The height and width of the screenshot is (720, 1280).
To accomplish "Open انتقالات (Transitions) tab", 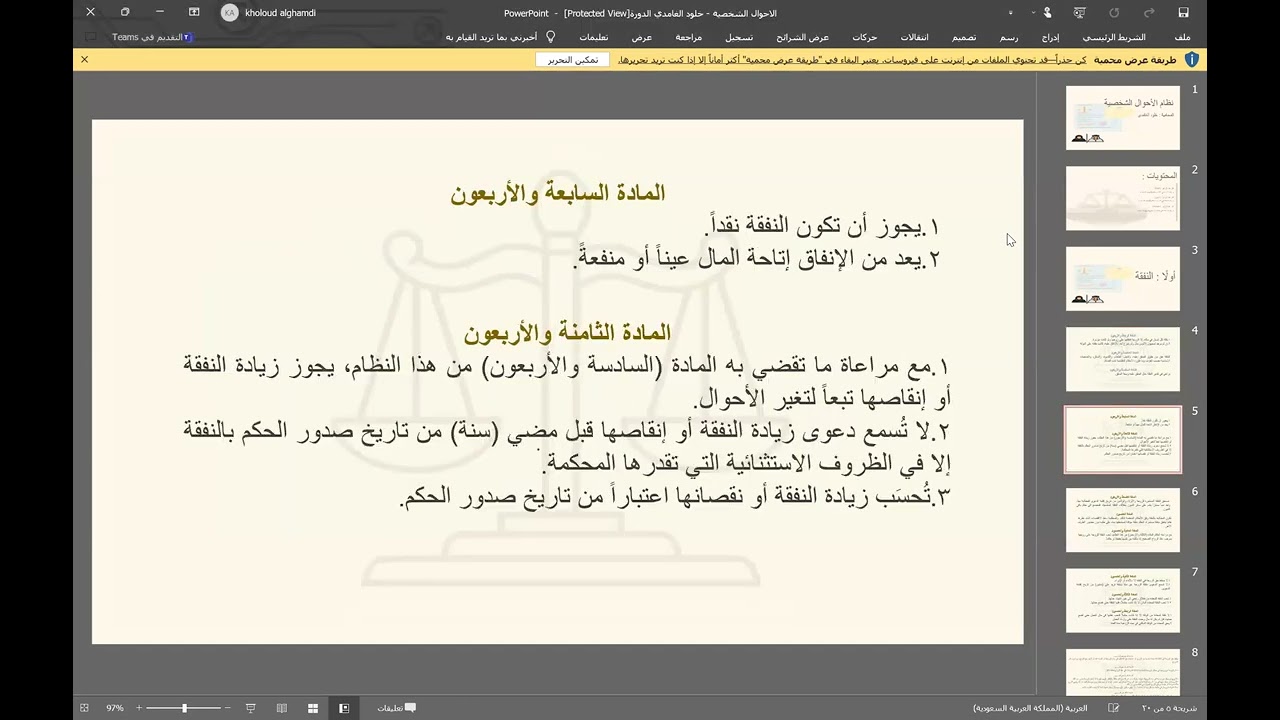I will point(915,37).
